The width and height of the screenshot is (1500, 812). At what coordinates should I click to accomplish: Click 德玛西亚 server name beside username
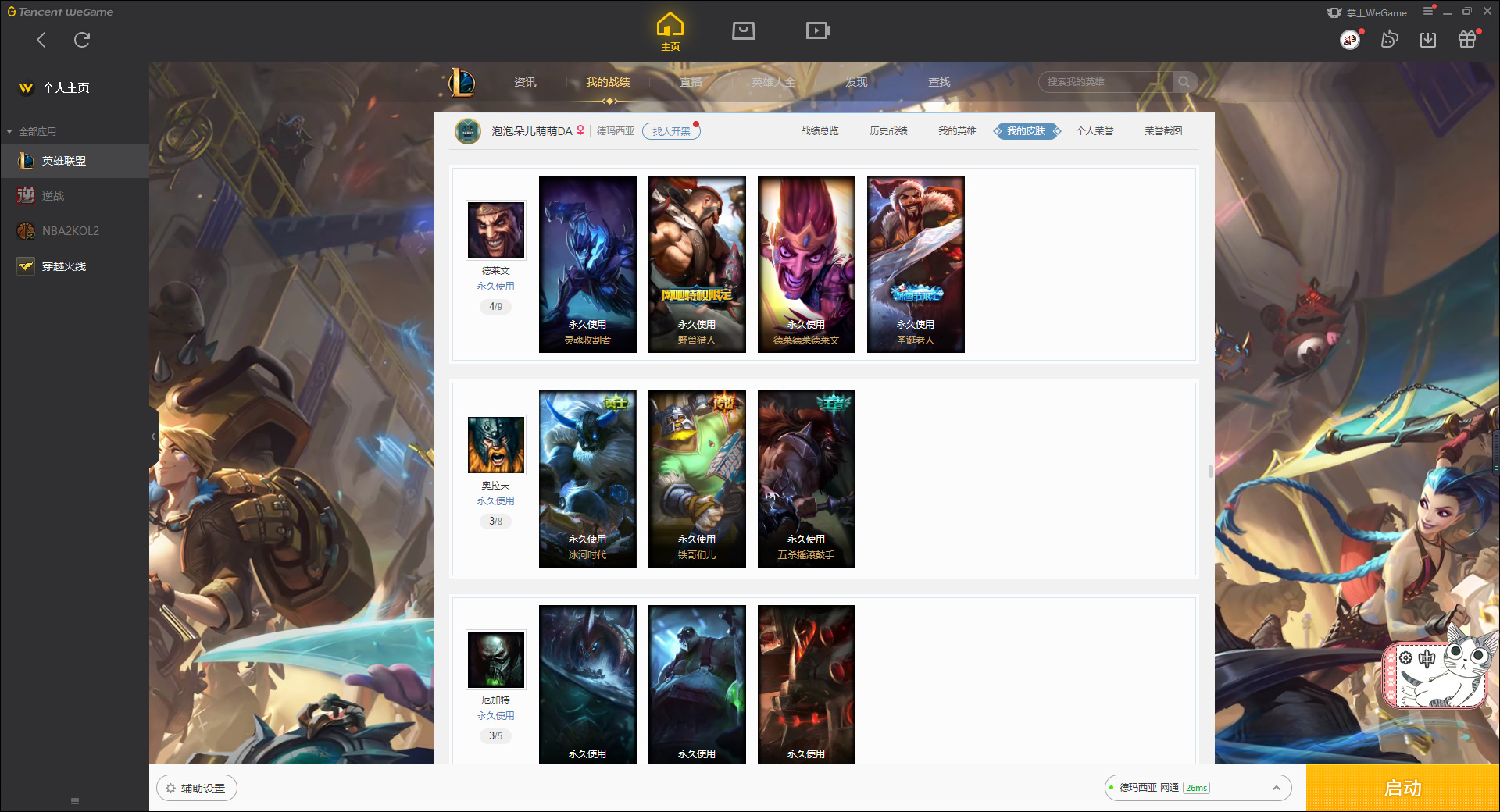pos(616,131)
